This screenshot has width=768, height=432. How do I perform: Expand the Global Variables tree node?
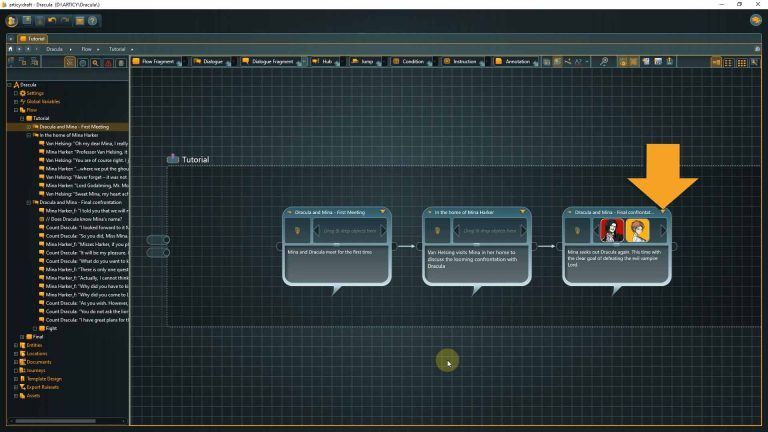[x=16, y=101]
